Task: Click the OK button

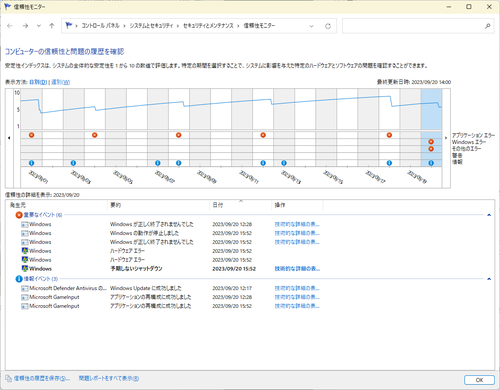Action: coord(479,380)
